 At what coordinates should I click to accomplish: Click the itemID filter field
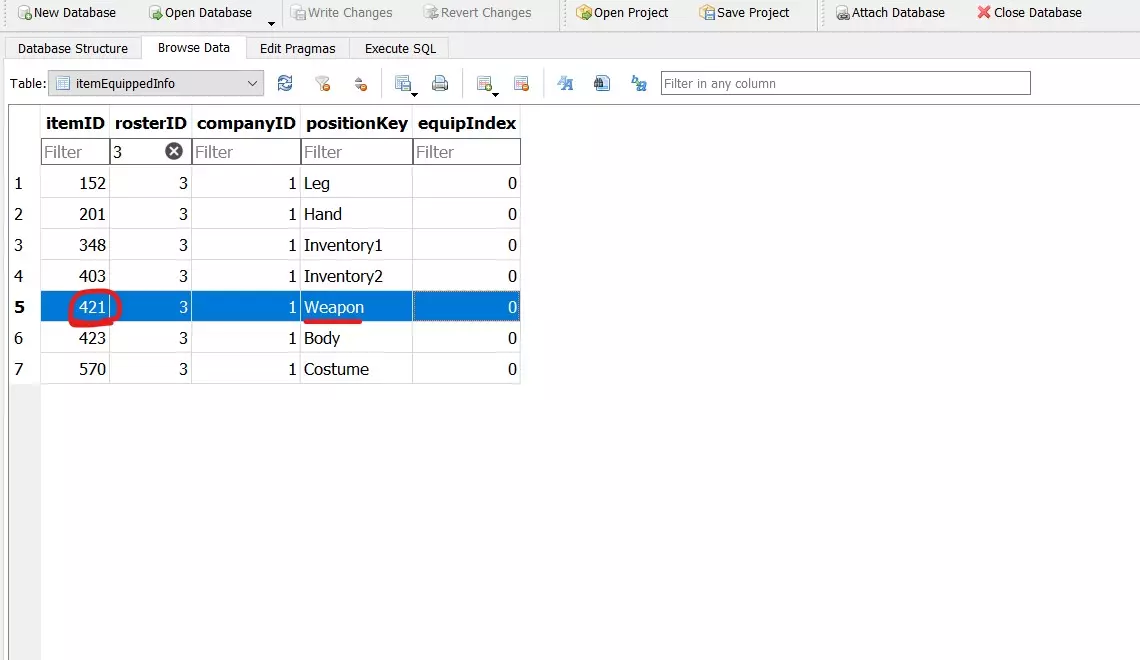pyautogui.click(x=75, y=152)
